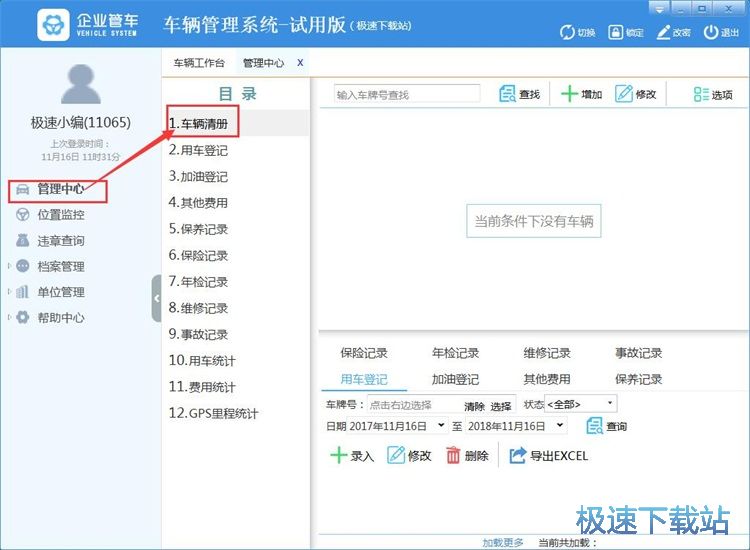
Task: Click the user avatar picture
Action: pos(81,84)
